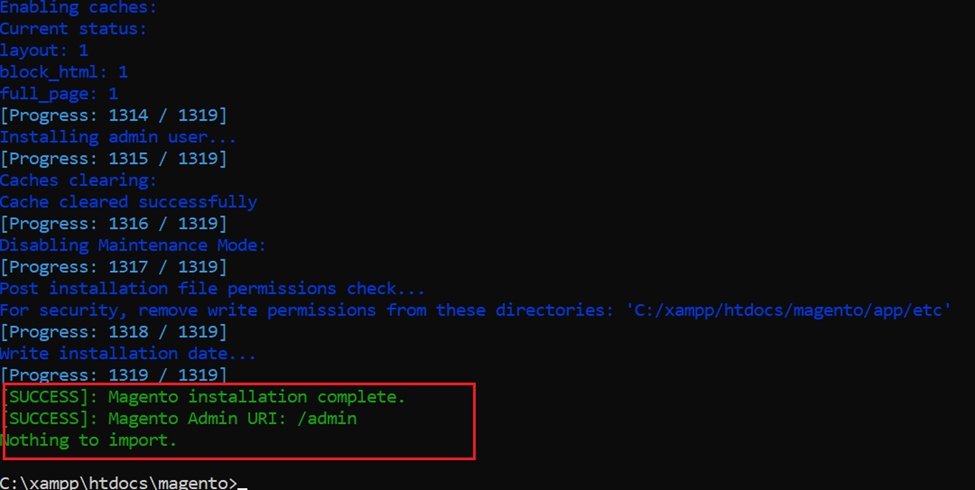Click 'Post installation file permissions check...' text
975x490 pixels.
click(x=212, y=289)
